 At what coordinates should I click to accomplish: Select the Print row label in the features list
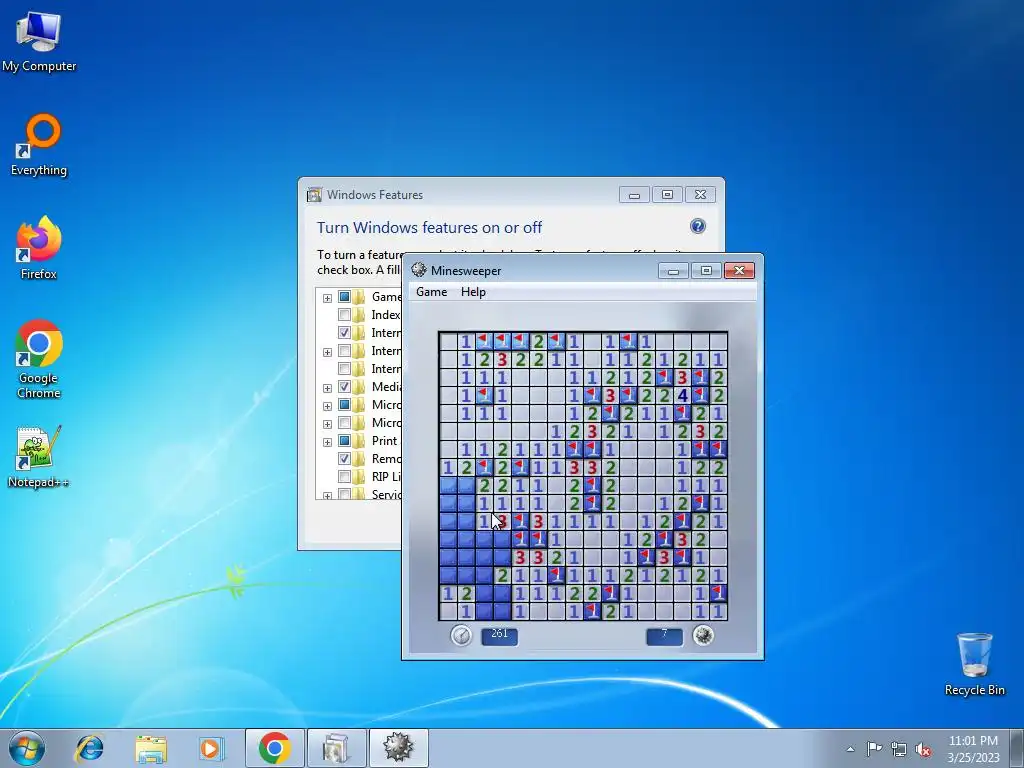[385, 441]
